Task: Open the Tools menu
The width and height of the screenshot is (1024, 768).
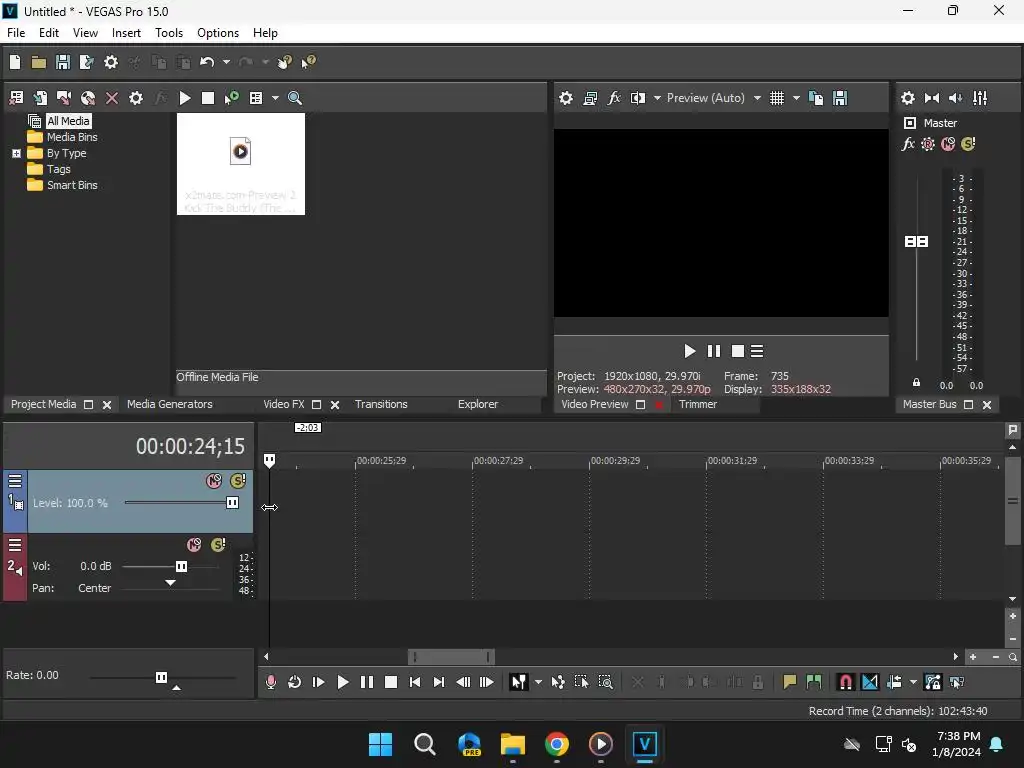Action: point(168,33)
